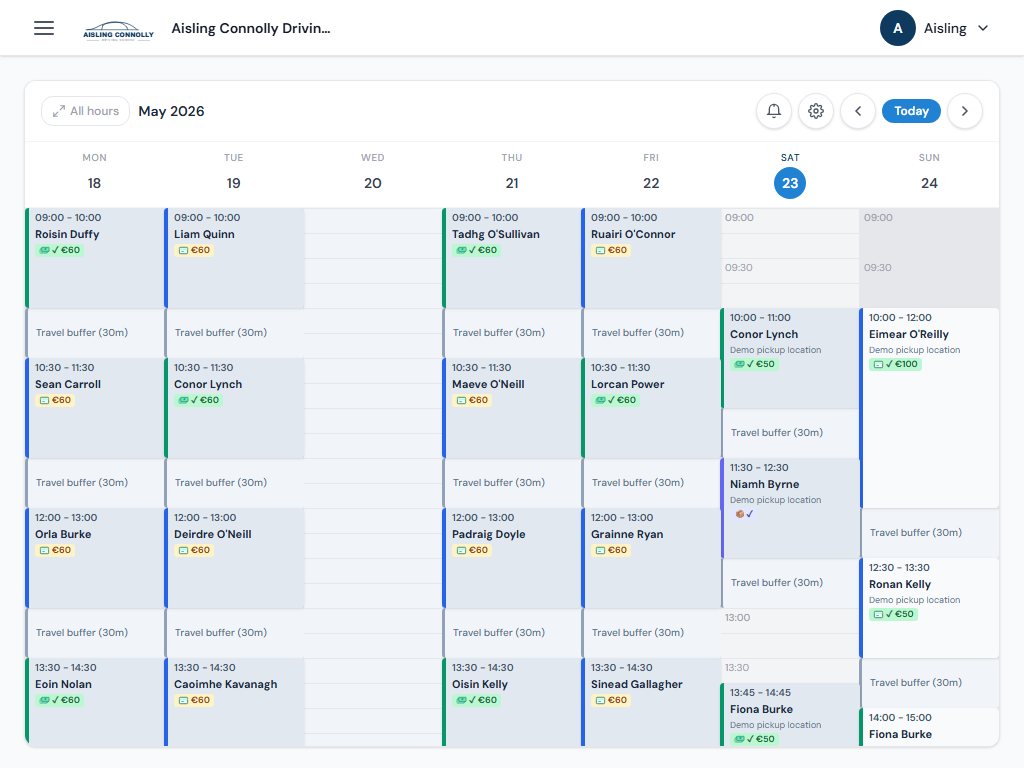Select Sunday 24 column header
Image resolution: width=1024 pixels, height=768 pixels.
pos(929,174)
